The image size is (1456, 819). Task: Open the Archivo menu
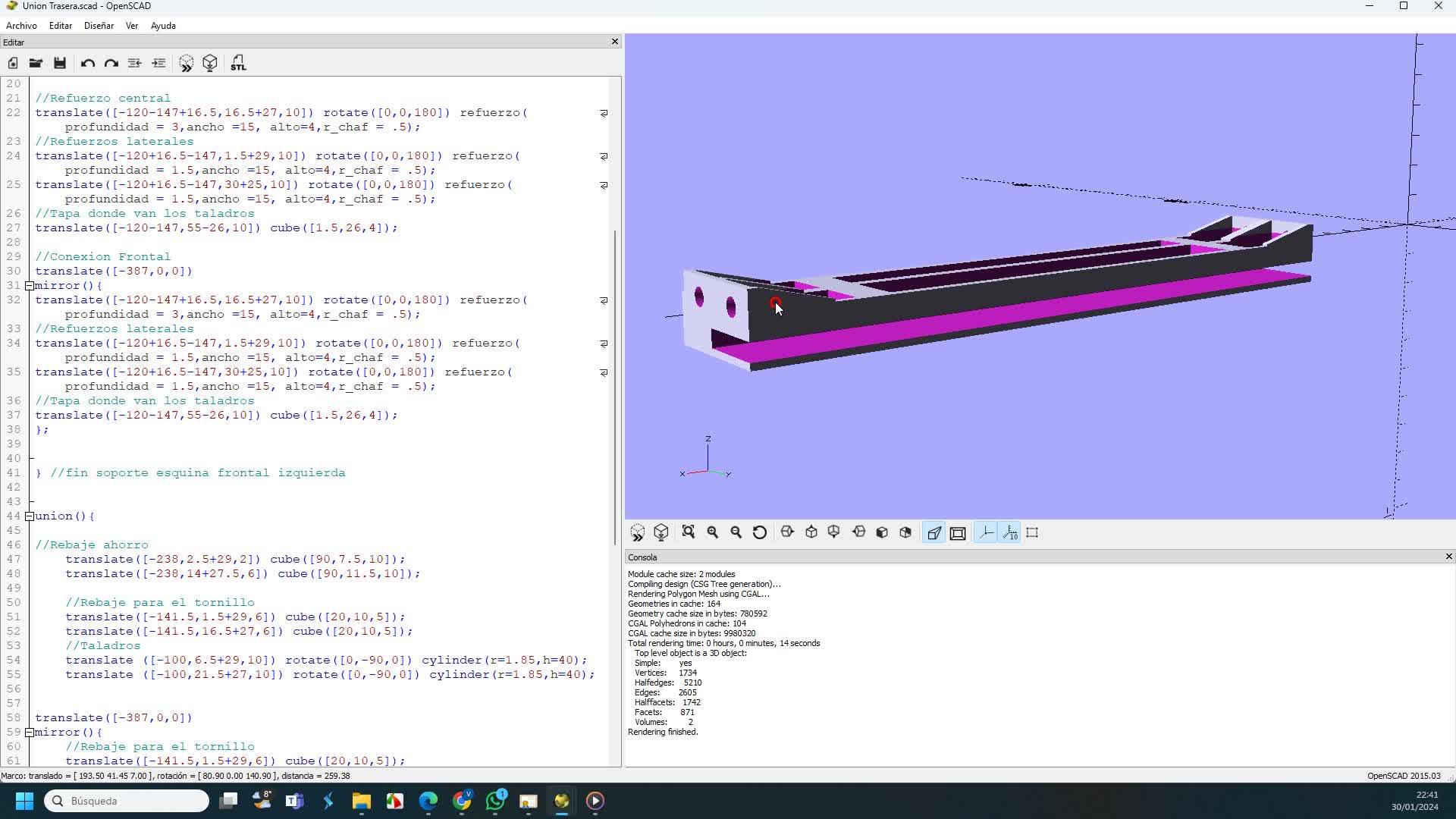pyautogui.click(x=21, y=26)
